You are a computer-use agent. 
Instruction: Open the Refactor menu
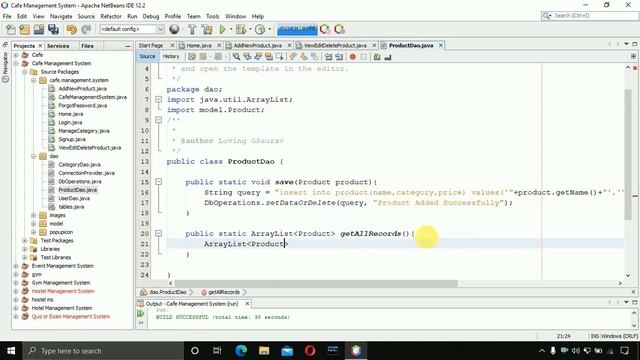(111, 16)
